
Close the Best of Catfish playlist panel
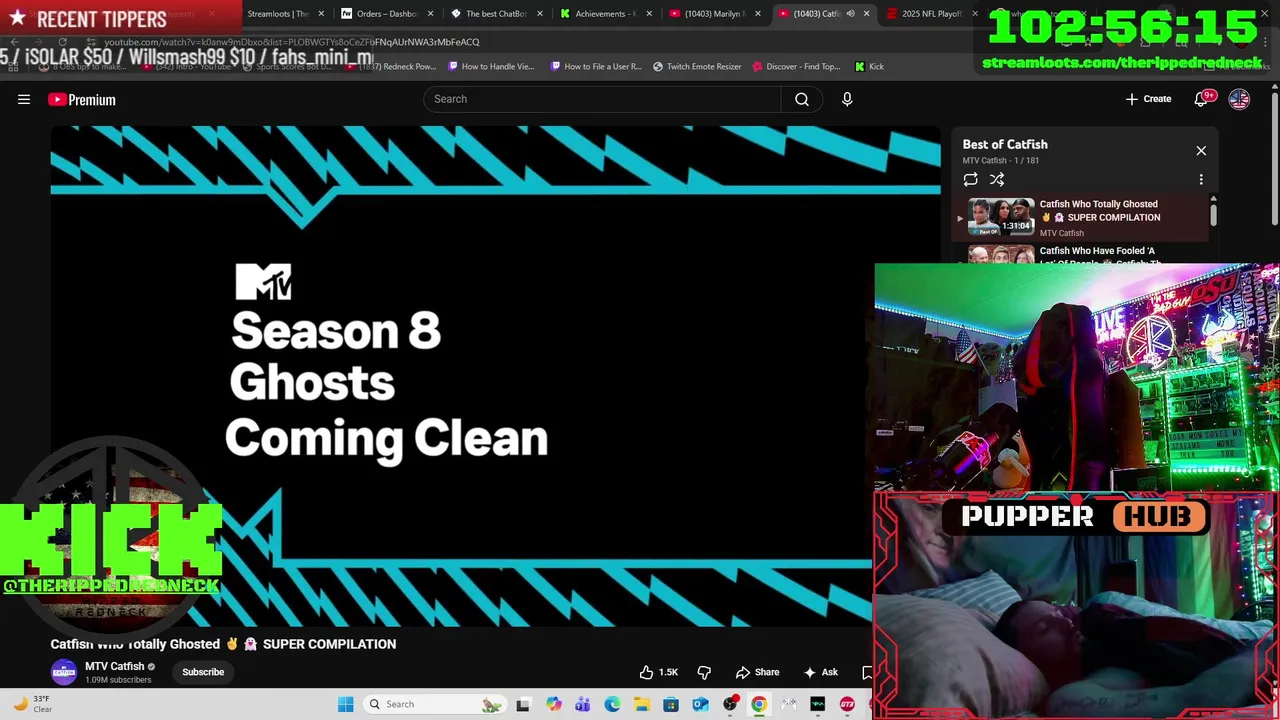[x=1201, y=151]
